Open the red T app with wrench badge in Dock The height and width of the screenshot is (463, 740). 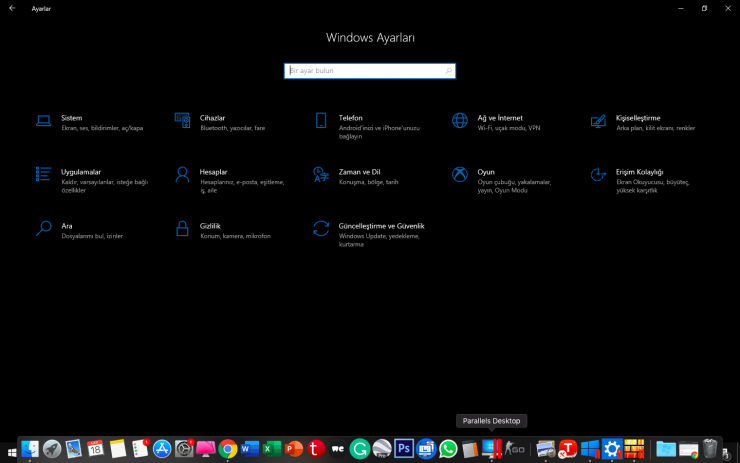(x=568, y=449)
